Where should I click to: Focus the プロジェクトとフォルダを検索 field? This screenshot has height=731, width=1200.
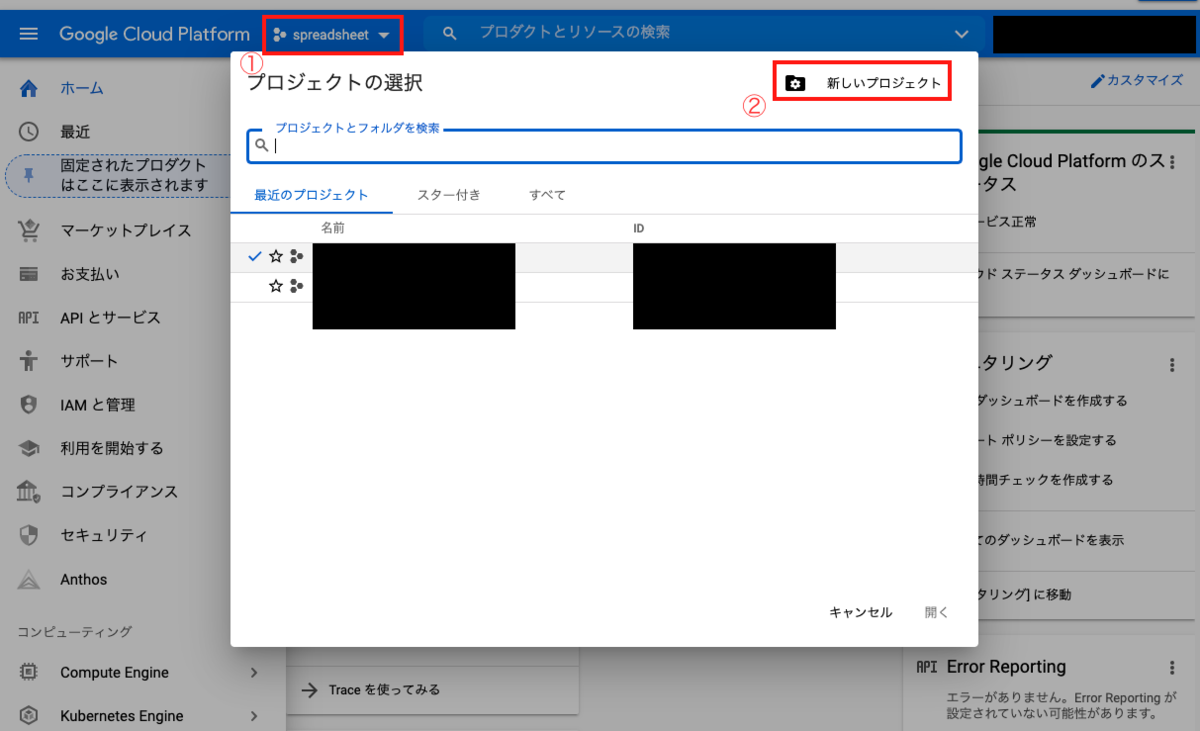(604, 145)
